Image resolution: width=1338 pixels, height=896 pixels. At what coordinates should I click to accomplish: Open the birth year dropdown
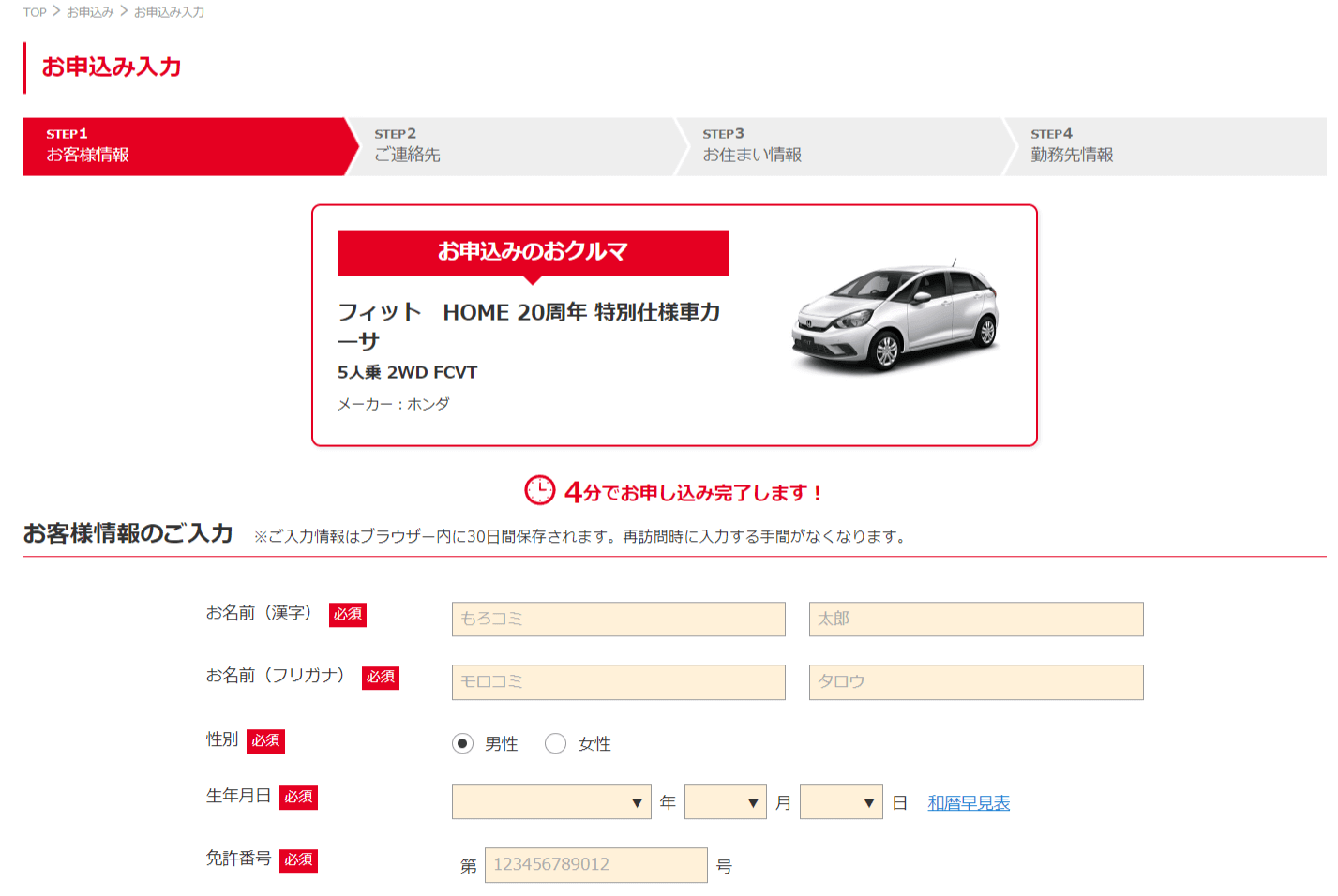[x=551, y=802]
